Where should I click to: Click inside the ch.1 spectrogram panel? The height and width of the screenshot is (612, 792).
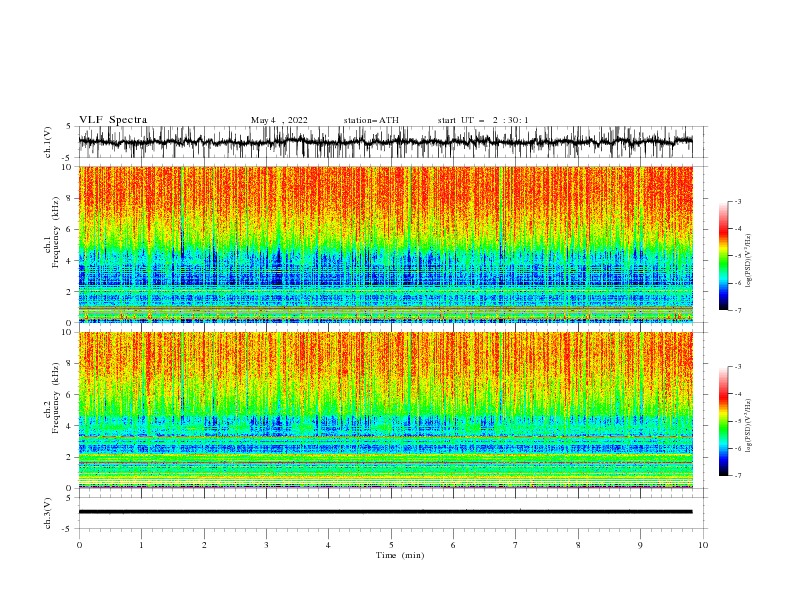[385, 244]
